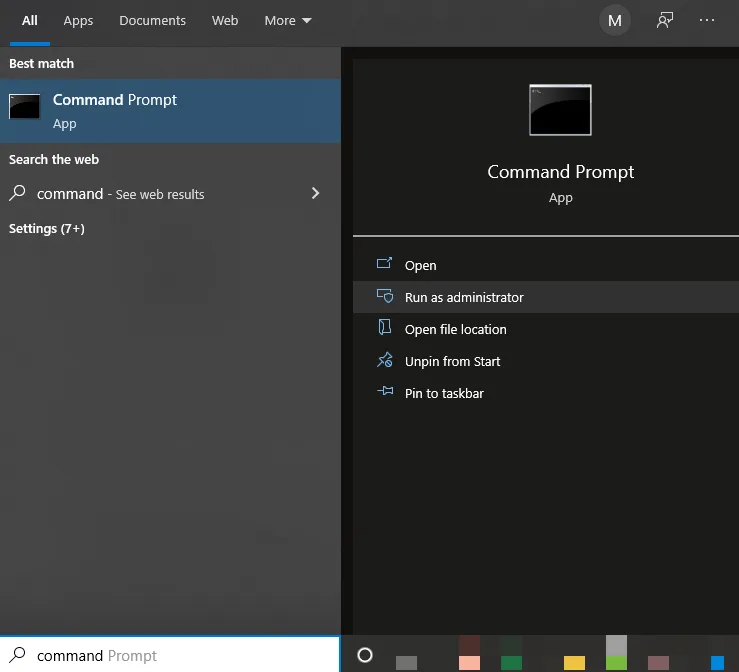This screenshot has width=739, height=672.
Task: Choose Pin to taskbar
Action: coord(546,393)
